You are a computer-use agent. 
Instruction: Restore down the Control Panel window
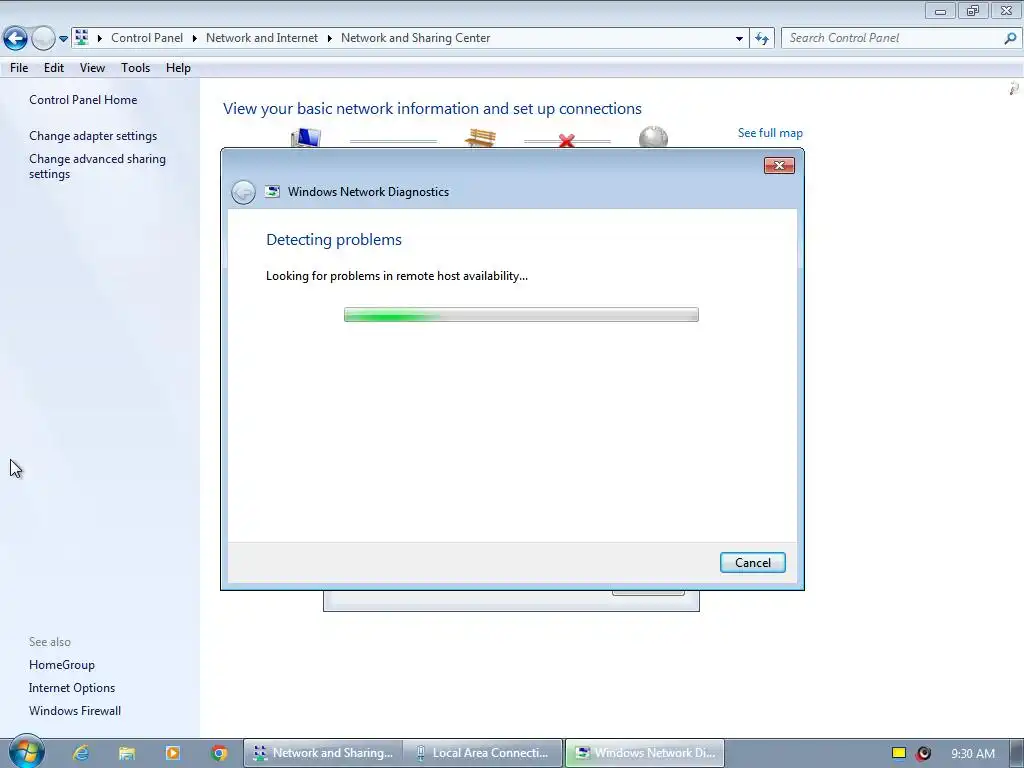[x=973, y=10]
